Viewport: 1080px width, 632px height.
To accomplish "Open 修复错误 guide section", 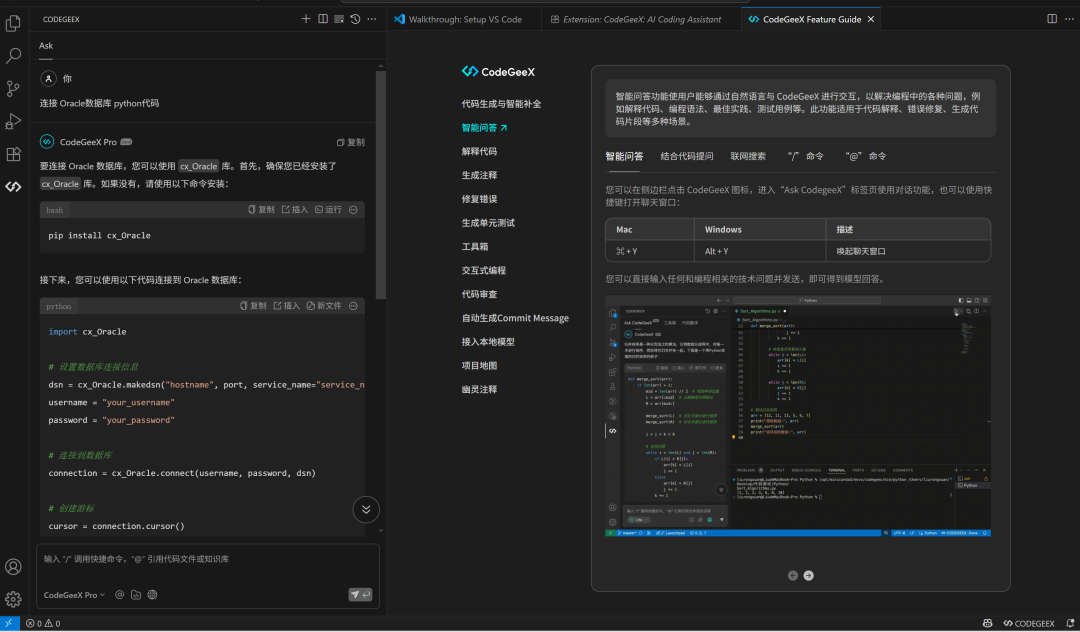I will coord(479,199).
